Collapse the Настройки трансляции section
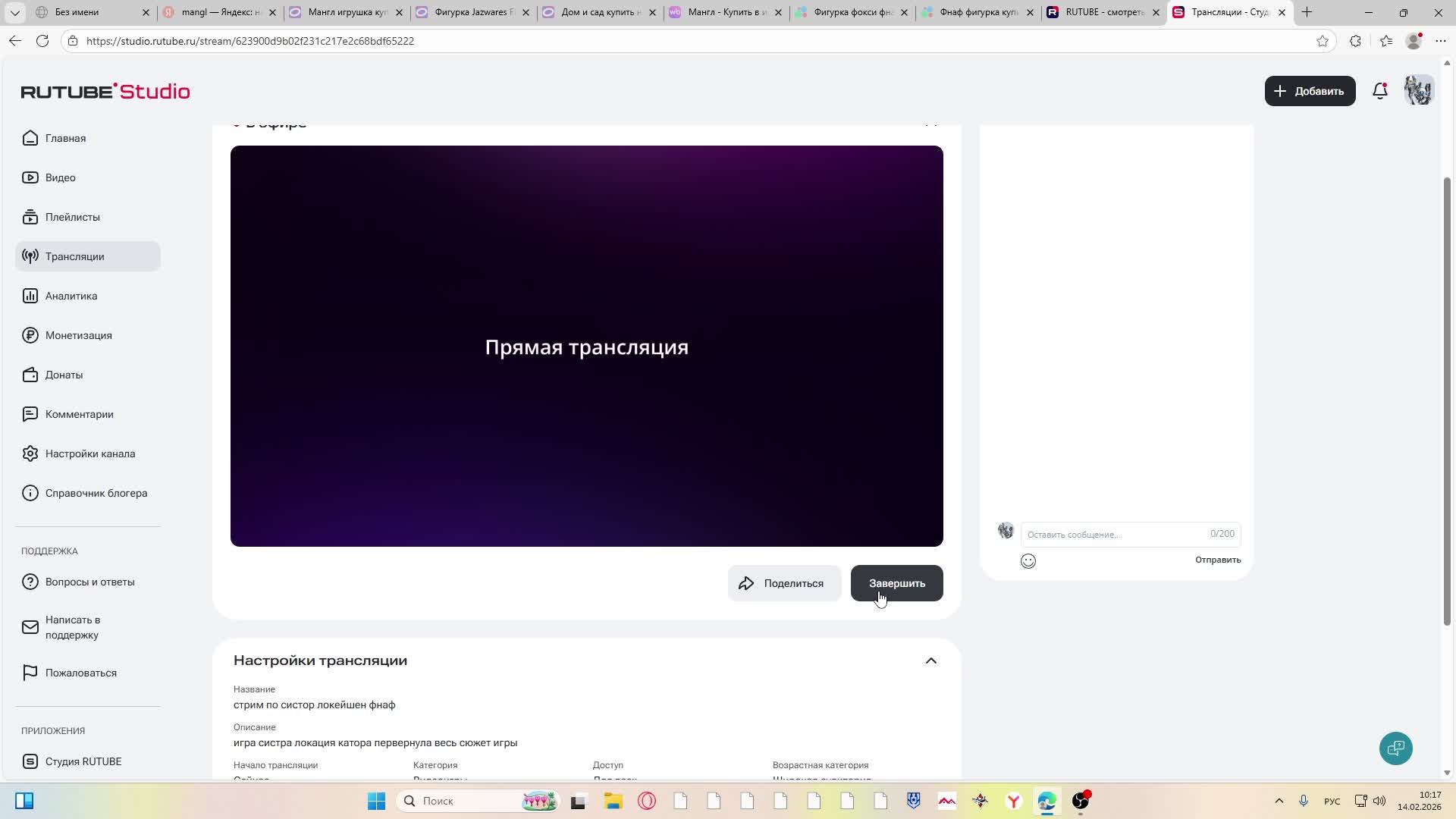The image size is (1456, 819). click(x=931, y=661)
